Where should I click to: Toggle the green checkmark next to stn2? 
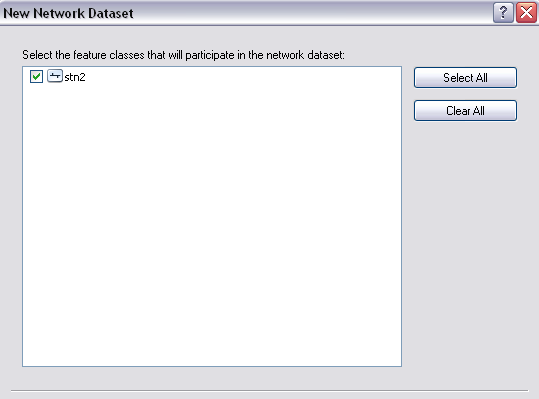[36, 76]
